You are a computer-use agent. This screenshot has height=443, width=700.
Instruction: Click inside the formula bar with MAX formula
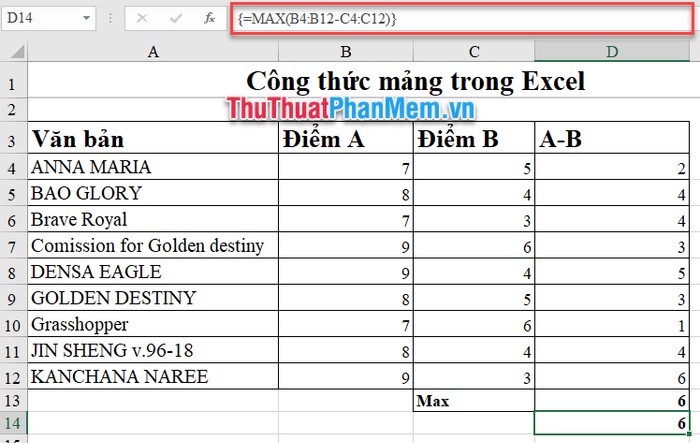coord(450,18)
